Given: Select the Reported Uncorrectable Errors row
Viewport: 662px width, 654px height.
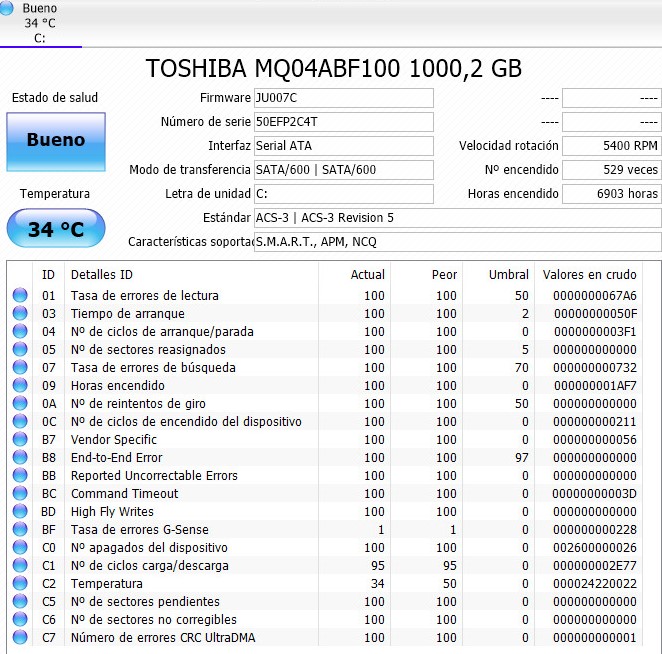Looking at the screenshot, I should tap(325, 475).
